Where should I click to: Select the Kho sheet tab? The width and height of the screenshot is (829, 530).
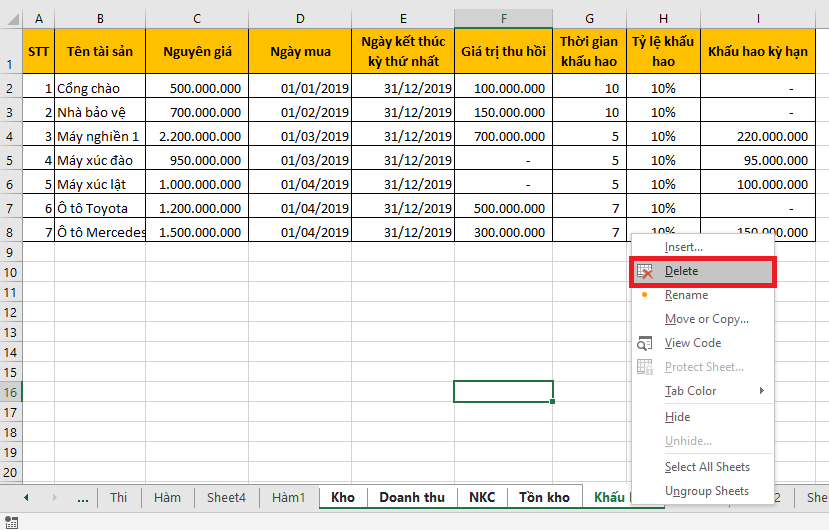coord(343,497)
